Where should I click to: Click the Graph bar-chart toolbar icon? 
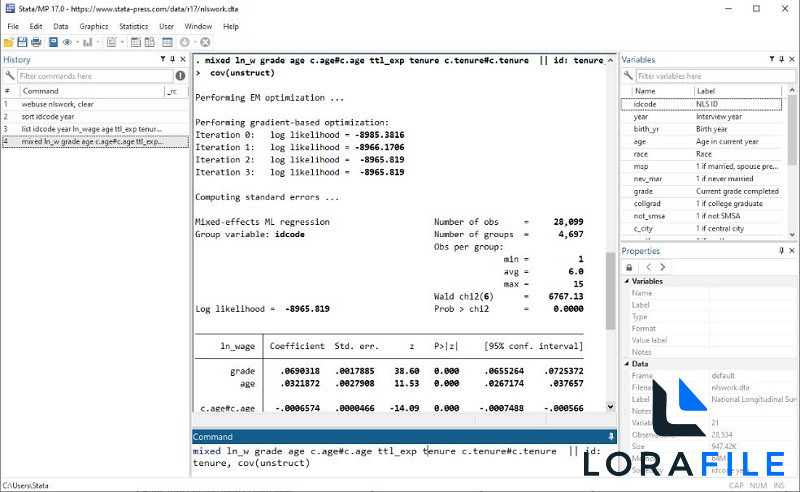(x=88, y=42)
